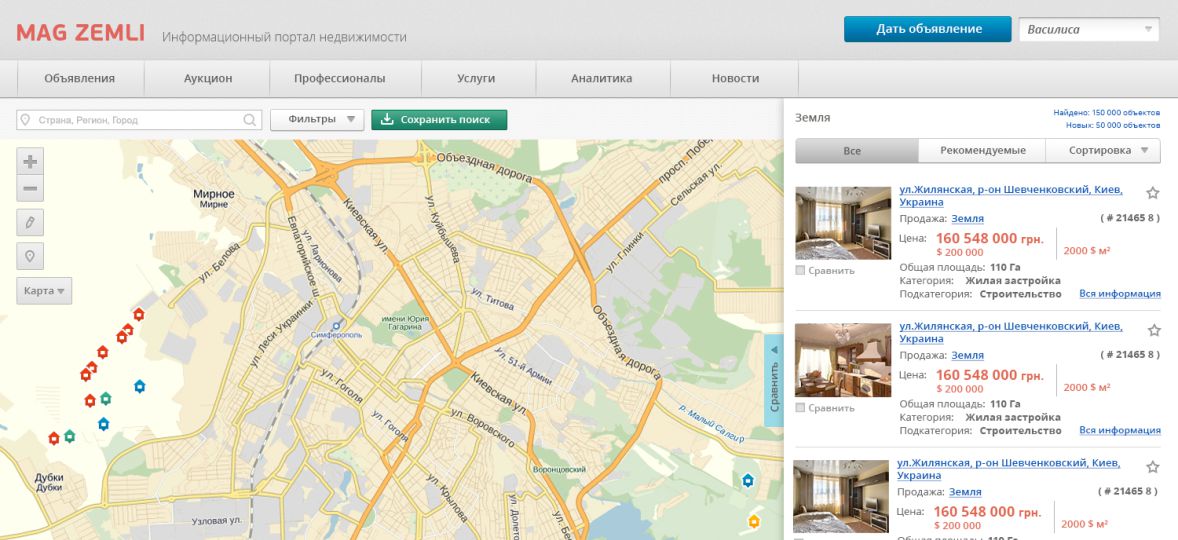1178x540 pixels.
Task: Click Вся информация link in first listing
Action: click(1119, 294)
